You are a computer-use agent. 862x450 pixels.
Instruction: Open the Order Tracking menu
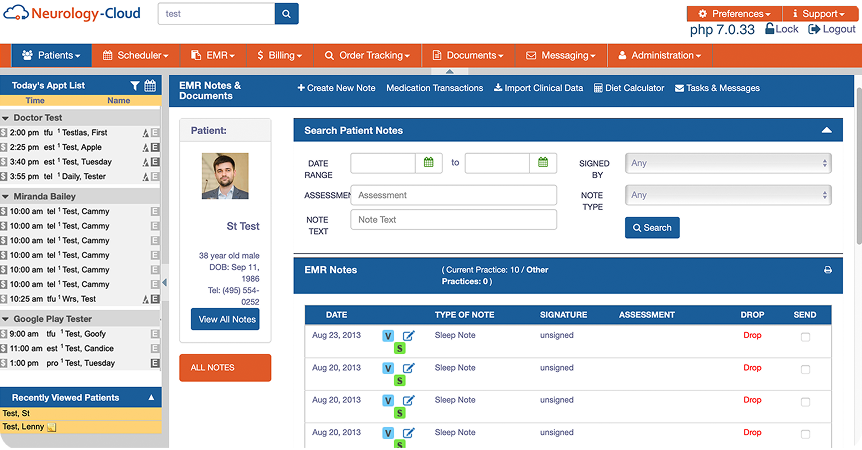pyautogui.click(x=367, y=55)
